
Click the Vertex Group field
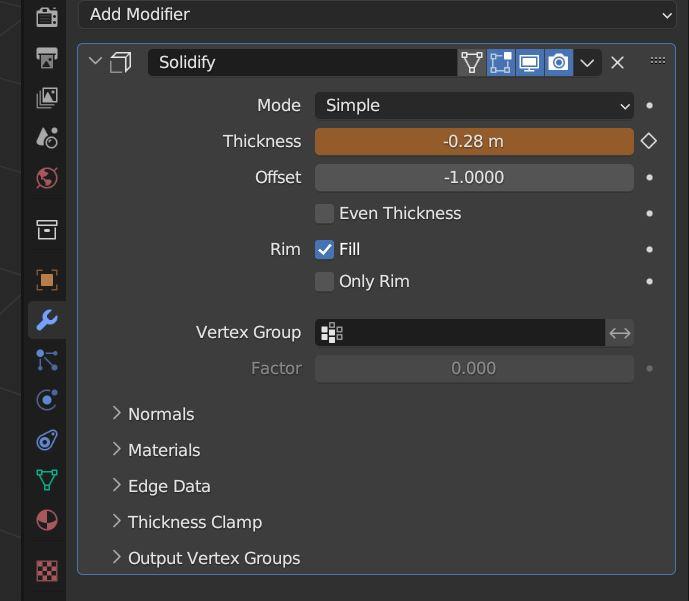460,333
